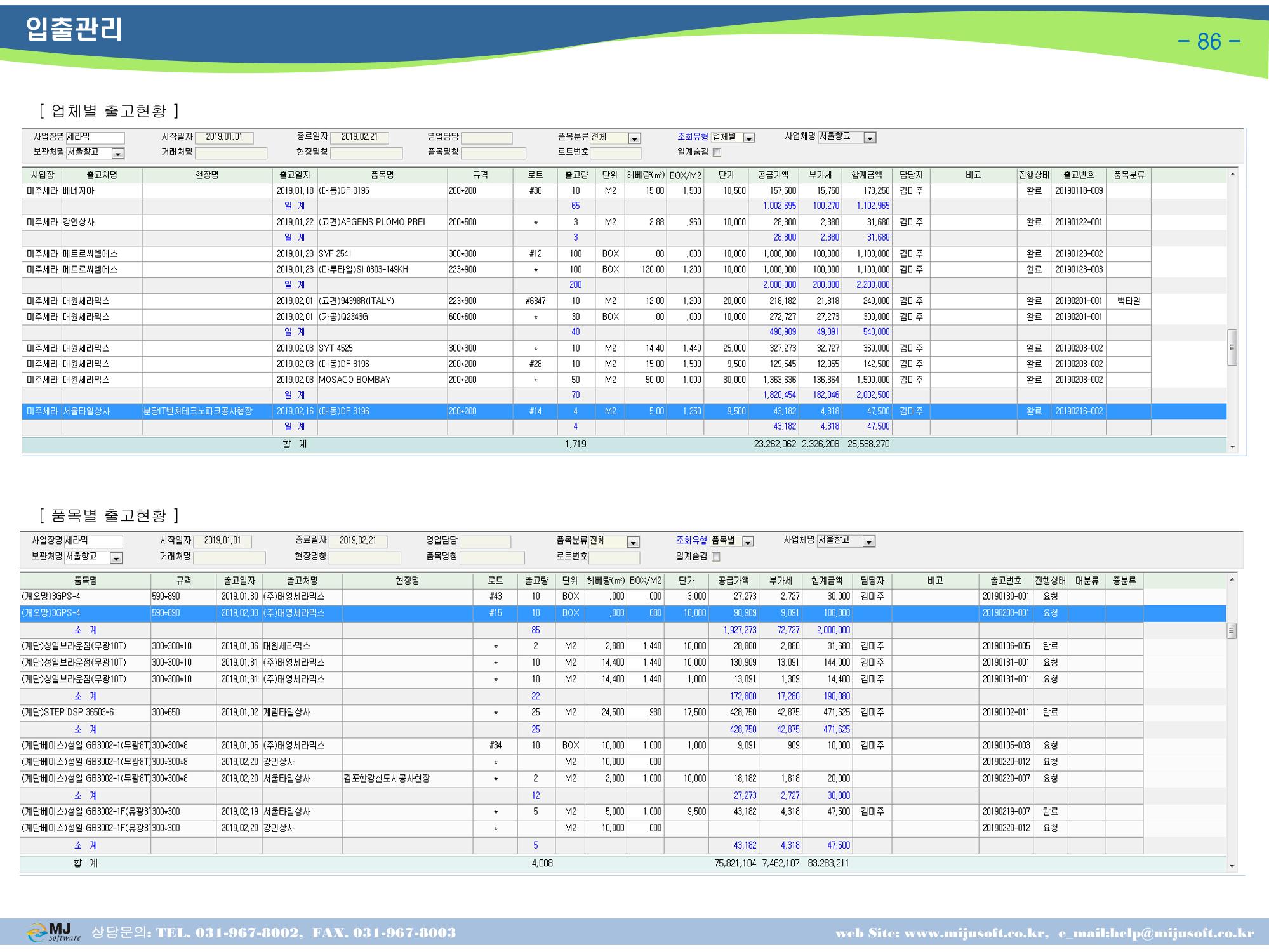Sort by 출고처명 column header in upper table
The height and width of the screenshot is (952, 1269).
tap(102, 175)
